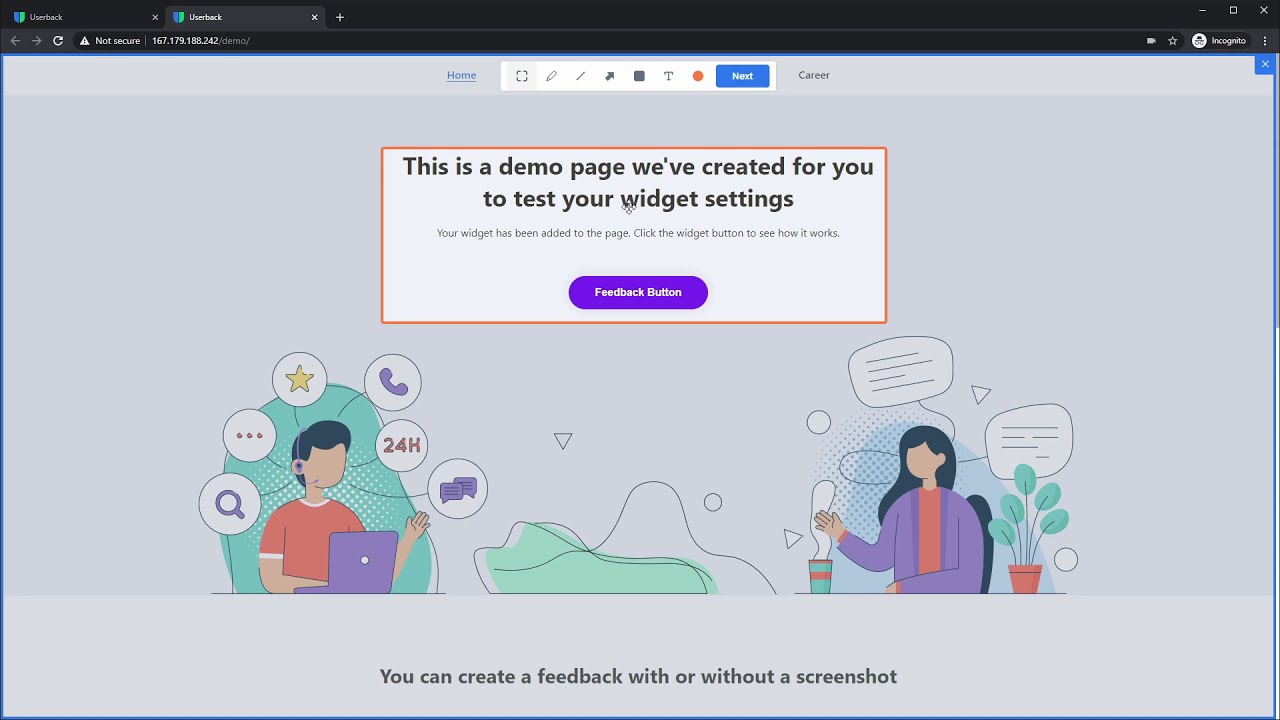Close the active second Userback tab
1280x720 pixels.
315,17
